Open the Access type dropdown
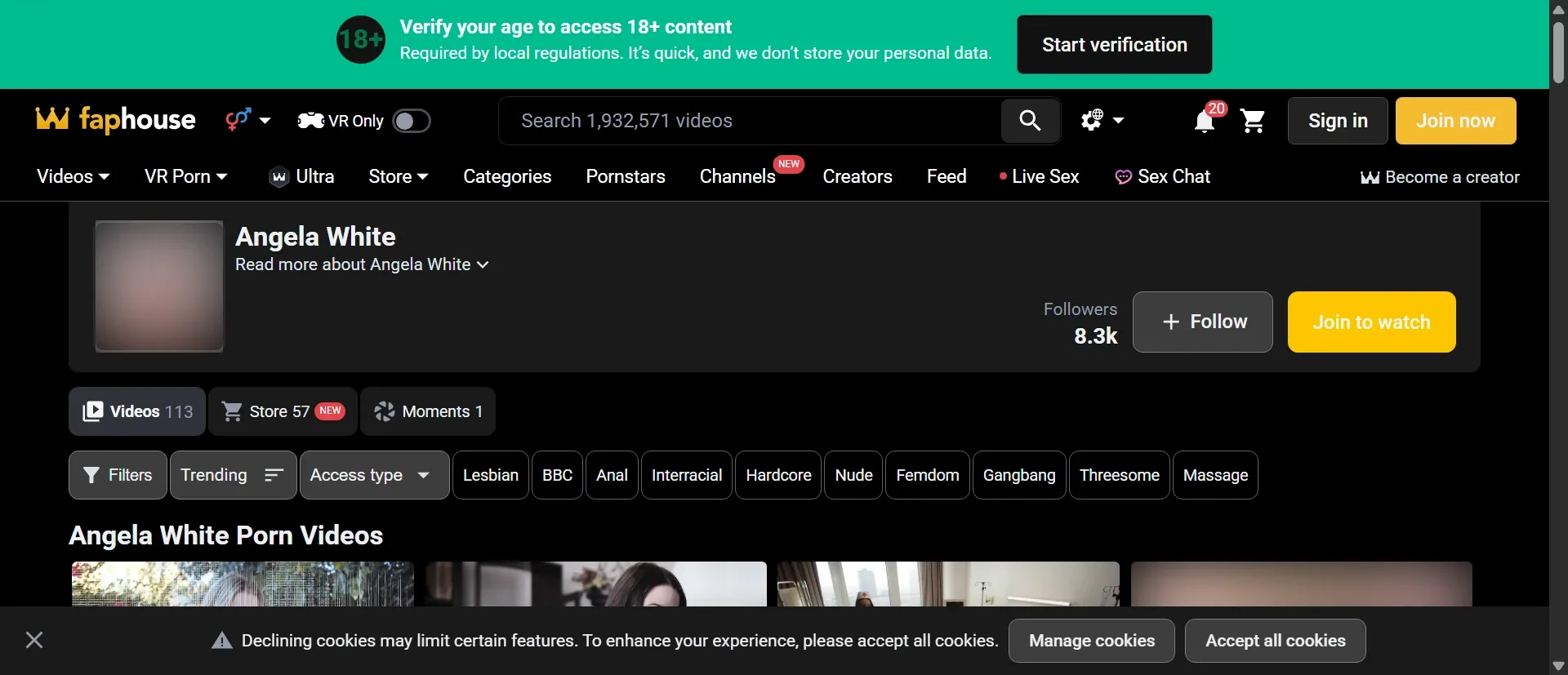The width and height of the screenshot is (1568, 675). 374,475
